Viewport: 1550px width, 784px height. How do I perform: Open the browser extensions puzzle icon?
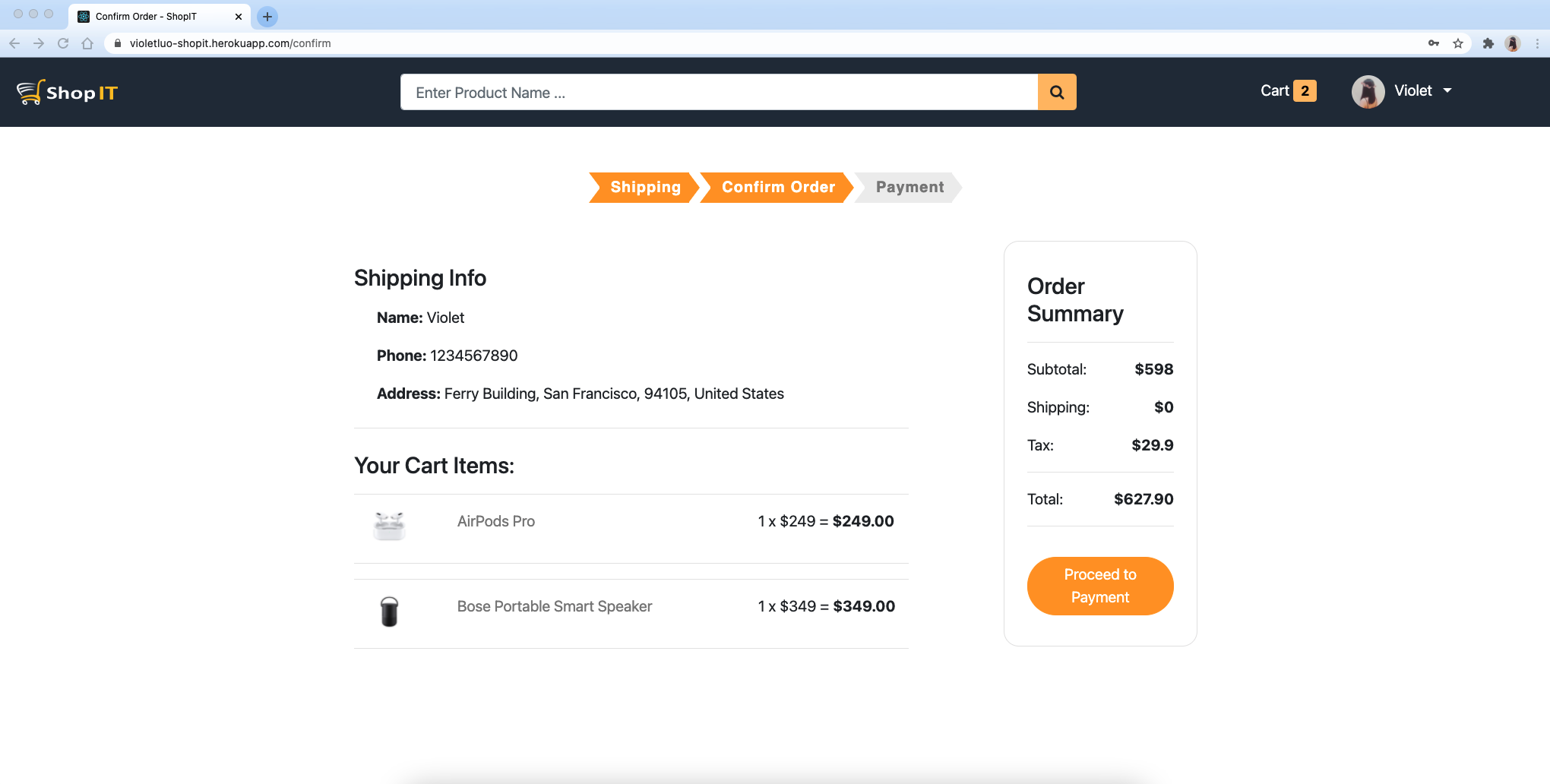click(1488, 43)
